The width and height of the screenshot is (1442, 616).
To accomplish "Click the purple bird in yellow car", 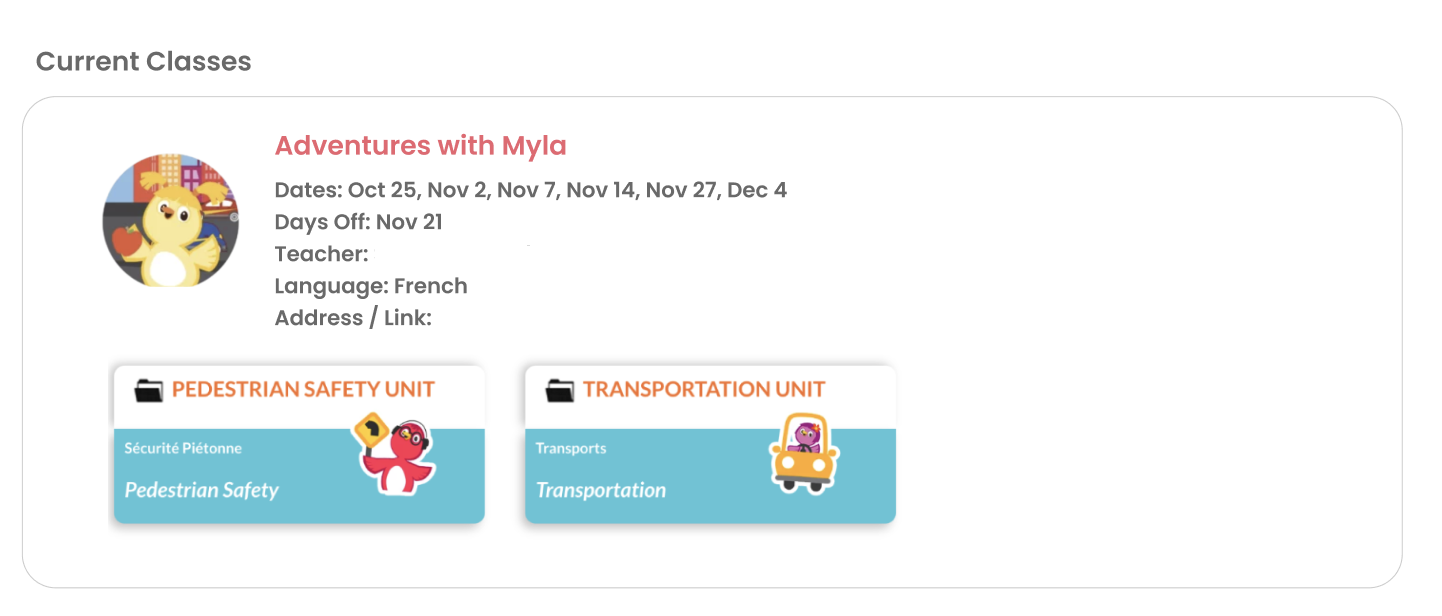I will point(802,452).
